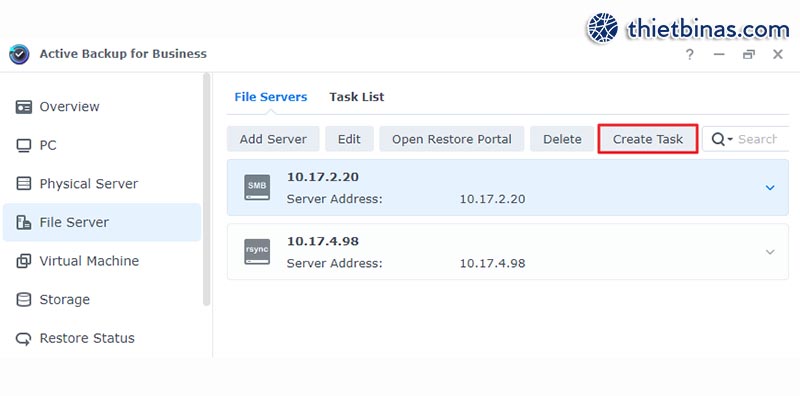Click the Active Backup for Business app logo
Screen dimensions: 800x396
(19, 54)
